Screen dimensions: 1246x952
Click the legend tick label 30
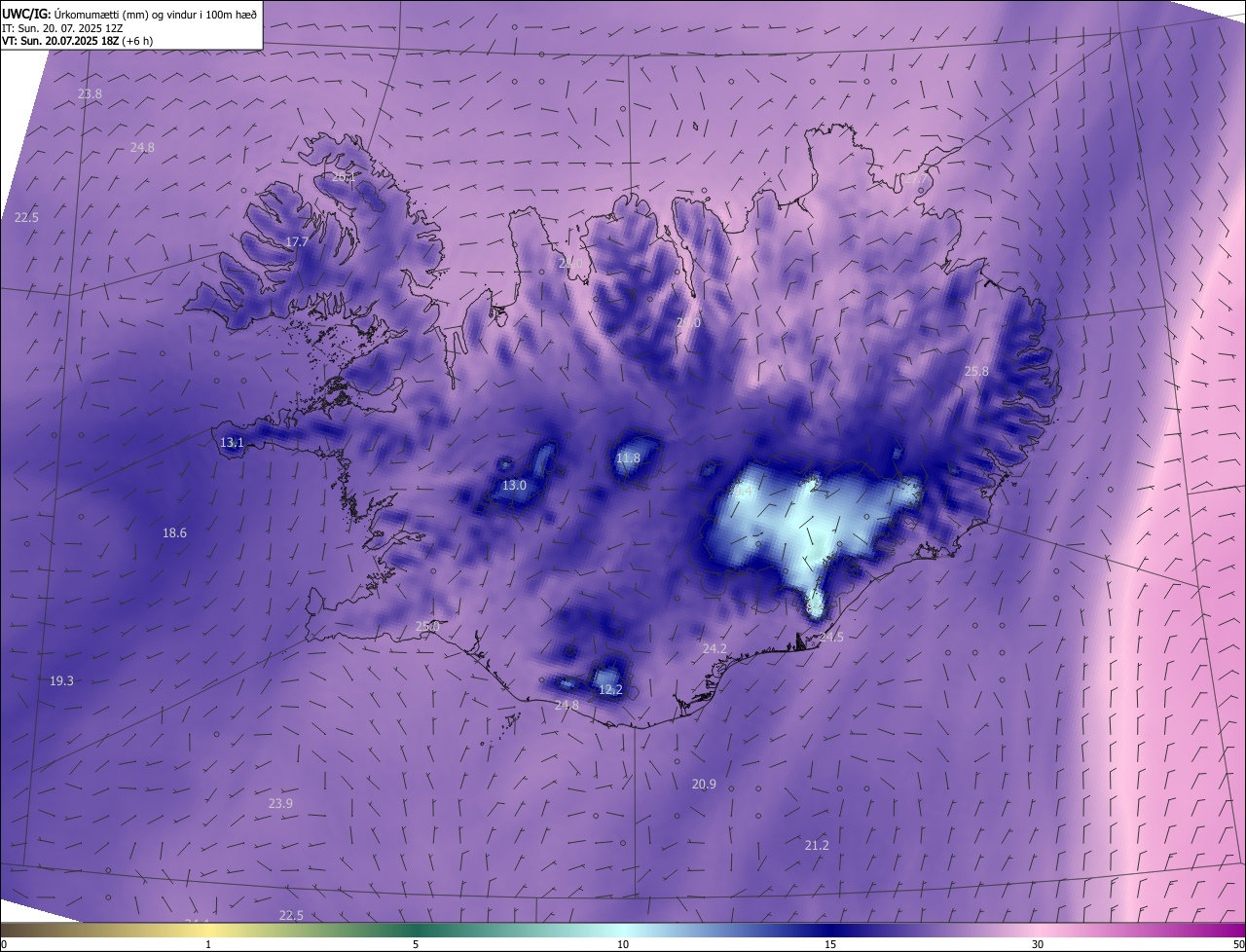[1038, 944]
